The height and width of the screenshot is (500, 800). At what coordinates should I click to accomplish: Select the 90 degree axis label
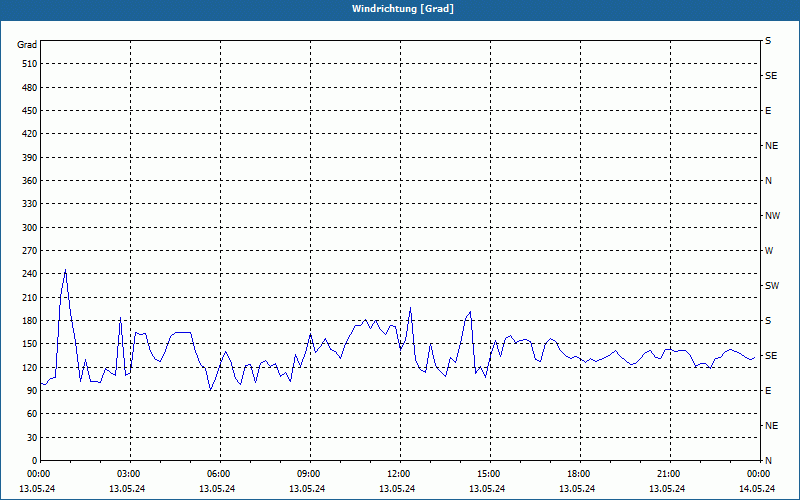[32, 391]
